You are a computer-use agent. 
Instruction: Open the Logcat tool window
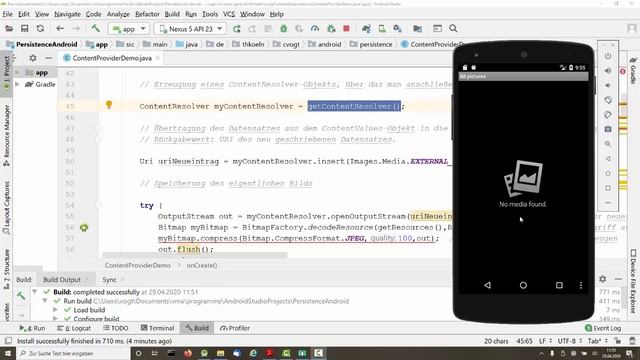click(x=74, y=328)
